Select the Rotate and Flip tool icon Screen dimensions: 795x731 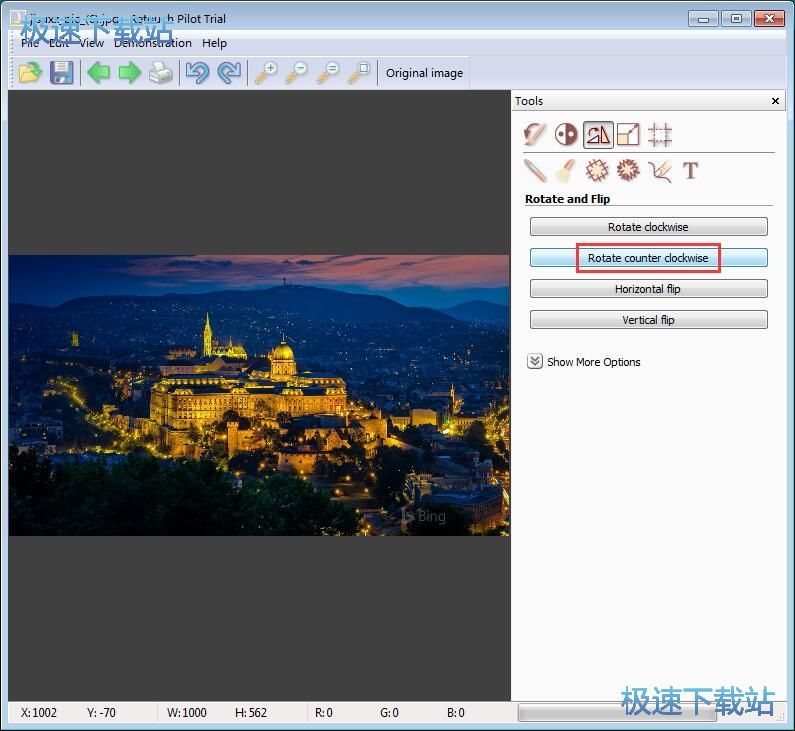tap(598, 134)
